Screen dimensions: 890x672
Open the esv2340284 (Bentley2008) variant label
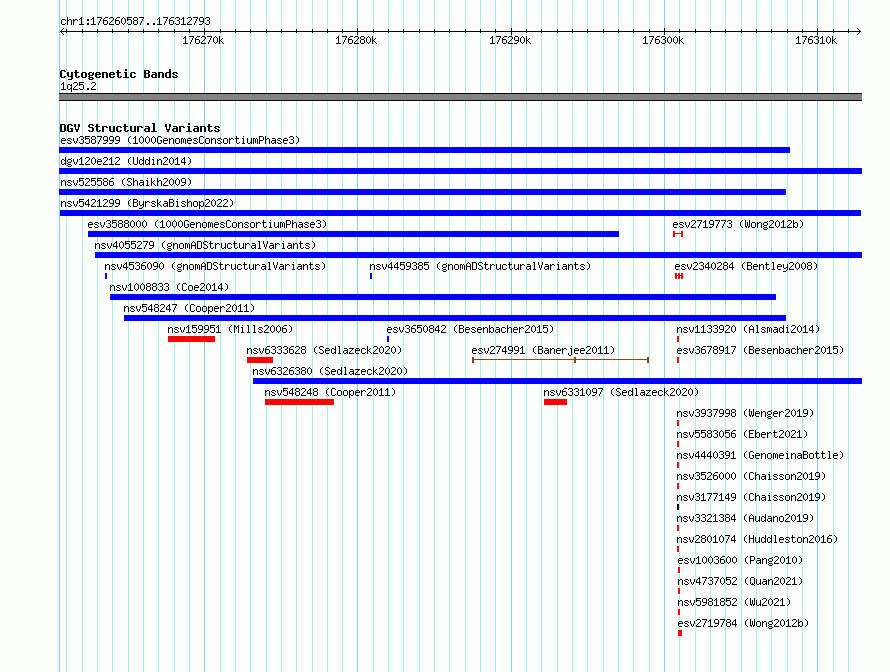pos(746,266)
